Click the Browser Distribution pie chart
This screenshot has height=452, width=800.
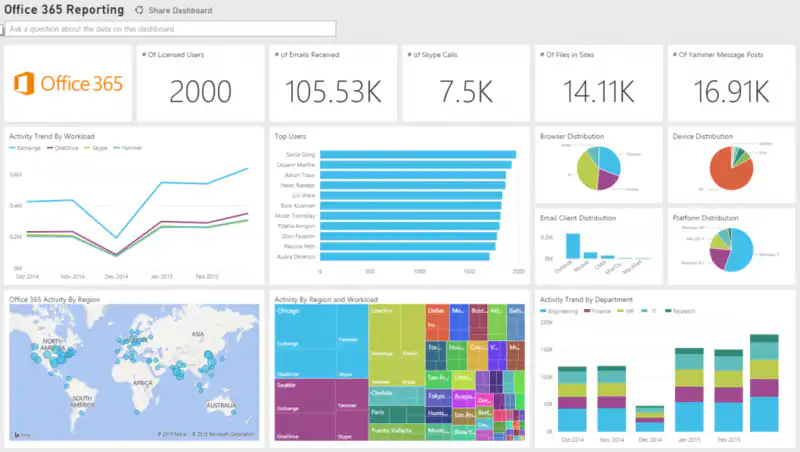point(597,167)
